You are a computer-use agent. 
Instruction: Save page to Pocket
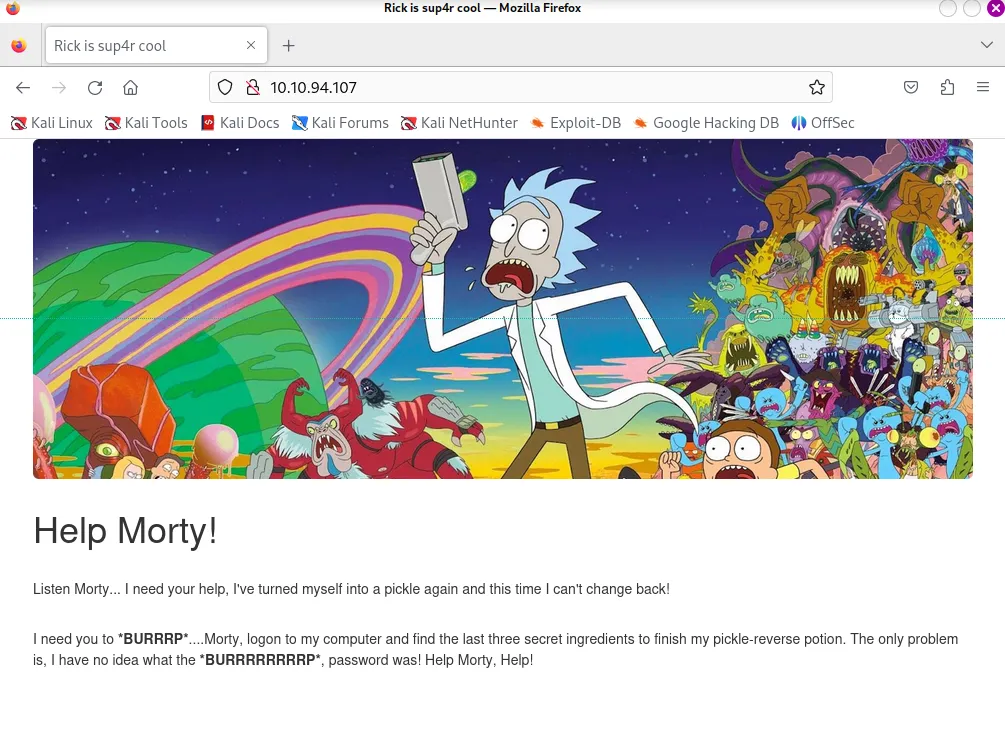(911, 87)
